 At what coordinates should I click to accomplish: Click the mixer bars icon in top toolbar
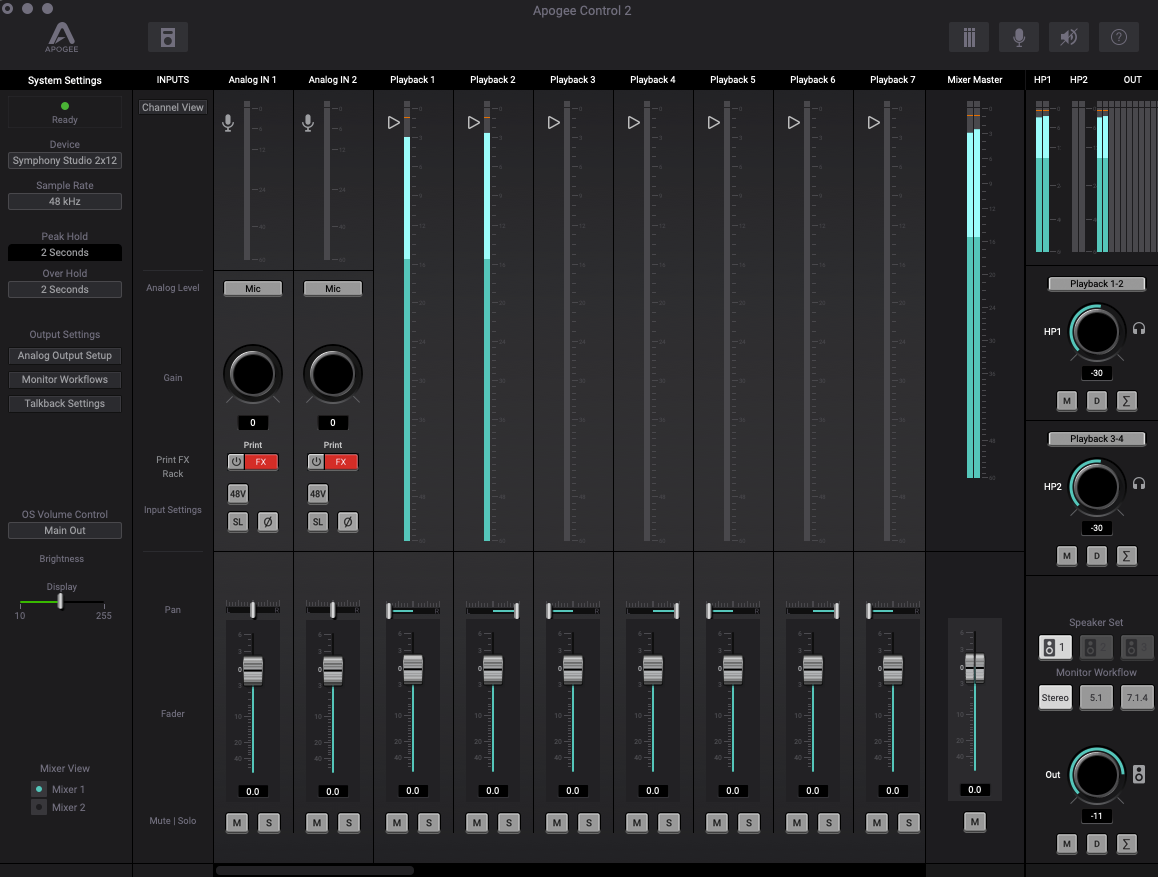coord(968,37)
